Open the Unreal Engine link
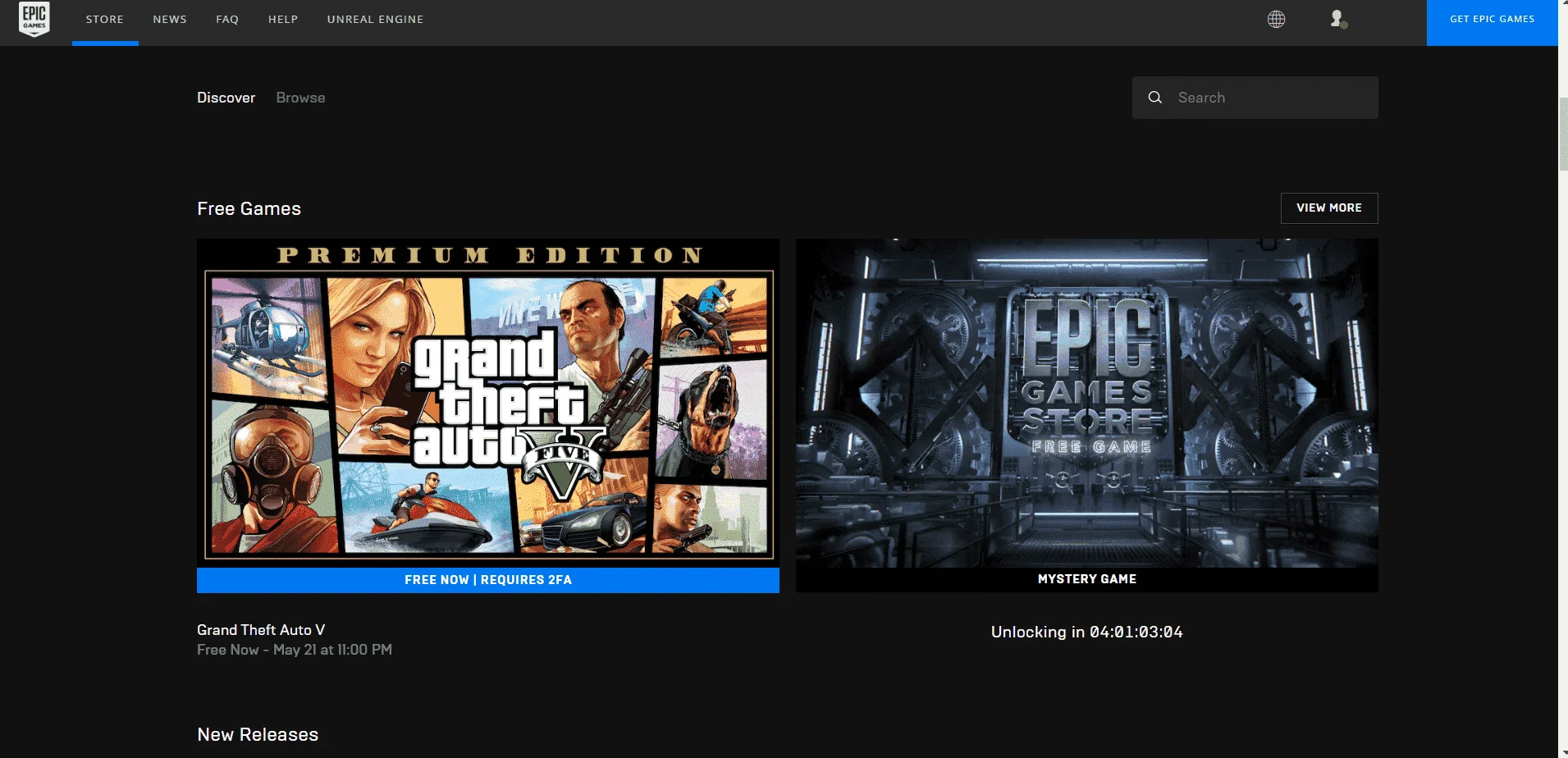 pos(376,20)
